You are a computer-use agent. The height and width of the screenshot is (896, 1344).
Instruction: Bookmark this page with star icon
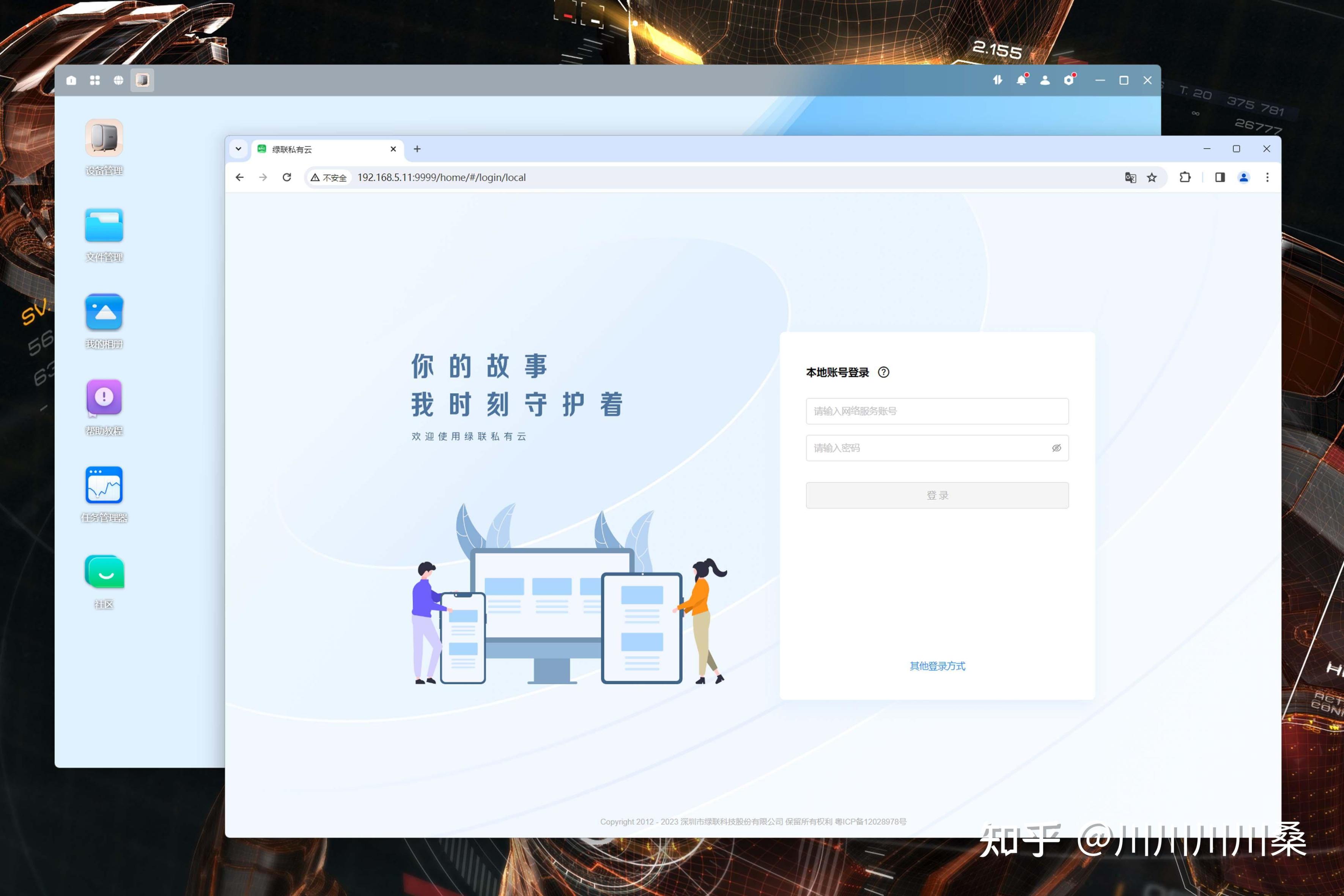[x=1152, y=178]
